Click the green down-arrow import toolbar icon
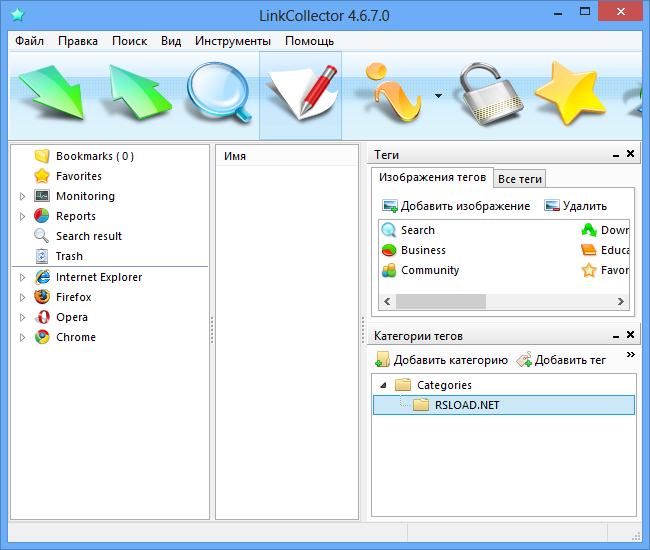650x550 pixels. (x=51, y=93)
